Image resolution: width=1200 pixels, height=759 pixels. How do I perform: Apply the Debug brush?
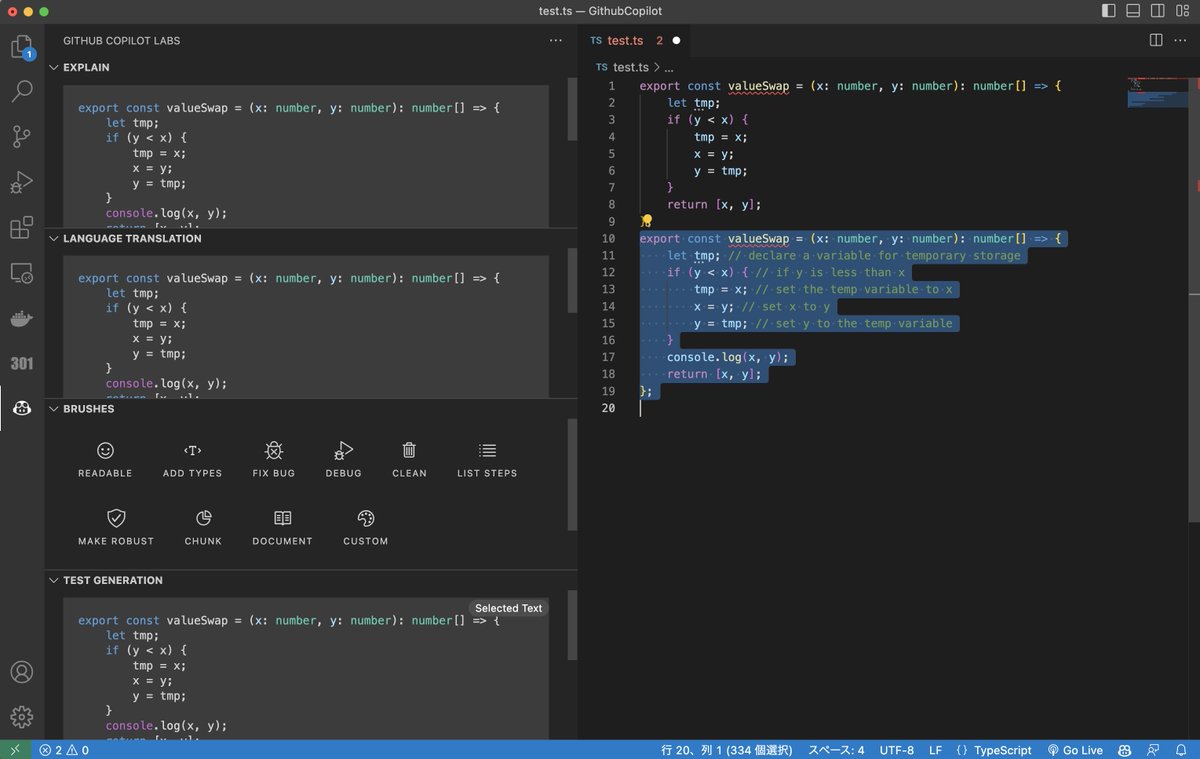point(343,459)
